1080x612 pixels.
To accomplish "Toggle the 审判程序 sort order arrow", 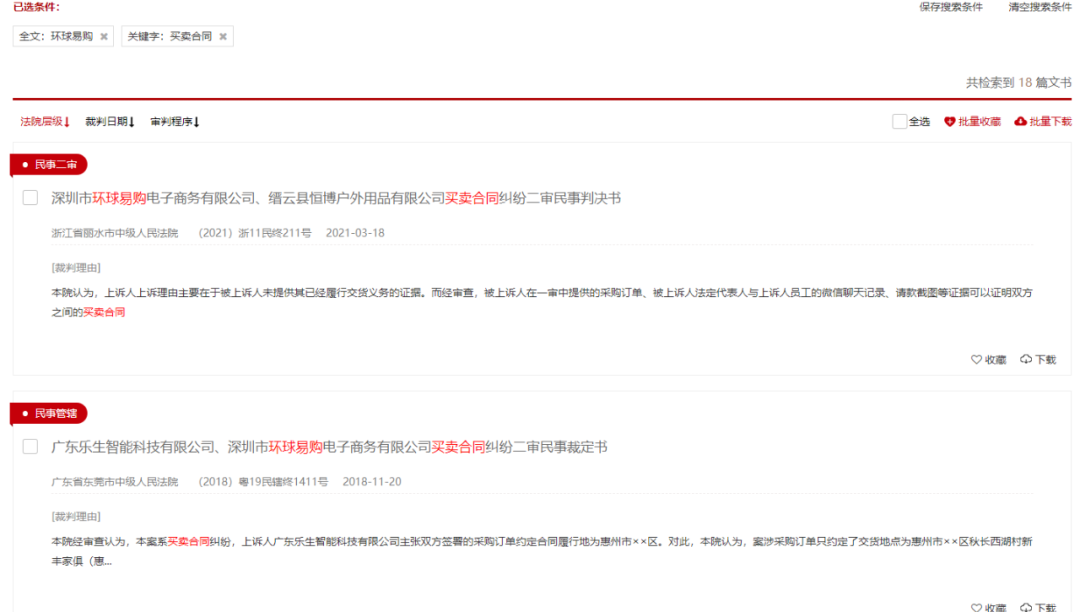I will (x=197, y=120).
